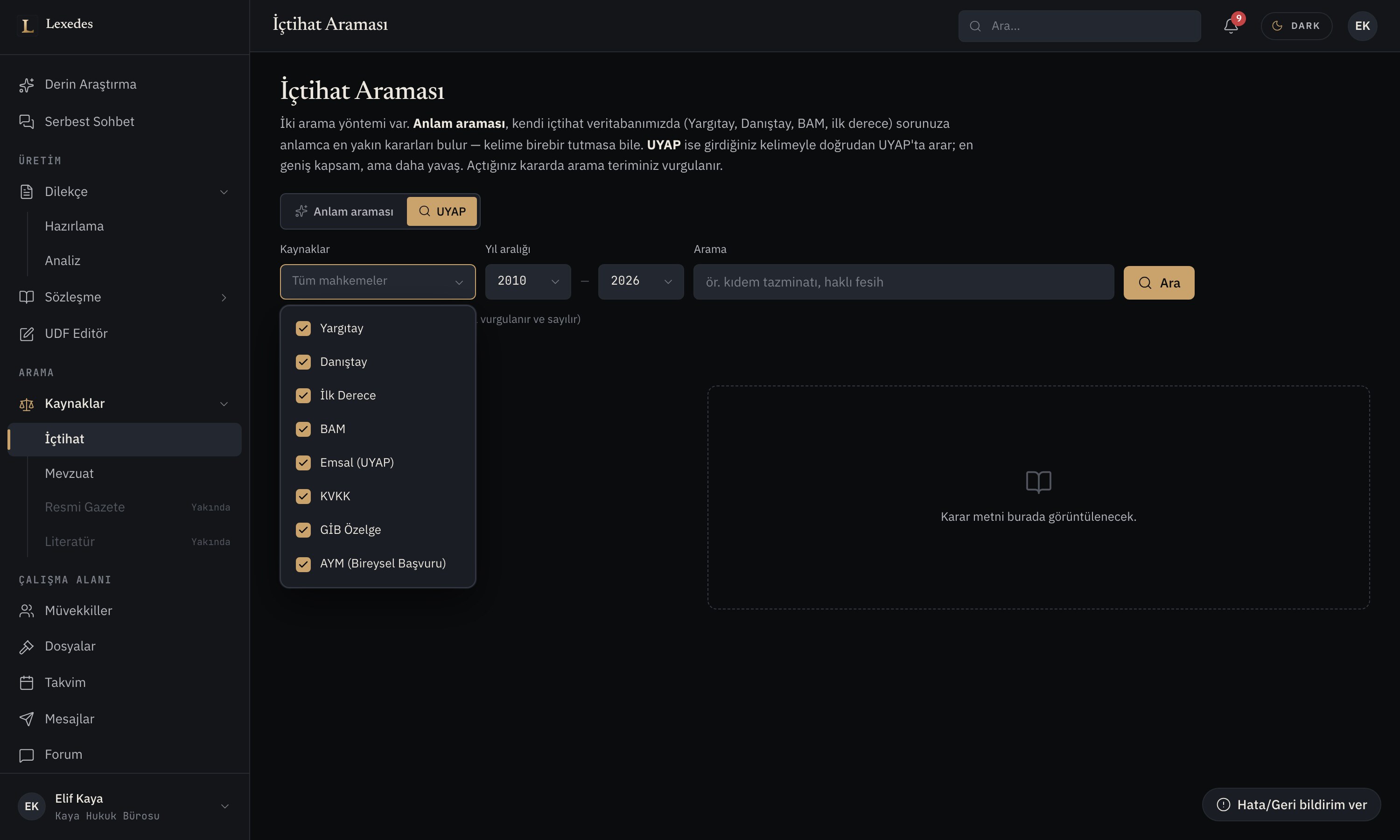Image resolution: width=1400 pixels, height=840 pixels.
Task: Click the Dilekçe document icon
Action: pos(27,192)
